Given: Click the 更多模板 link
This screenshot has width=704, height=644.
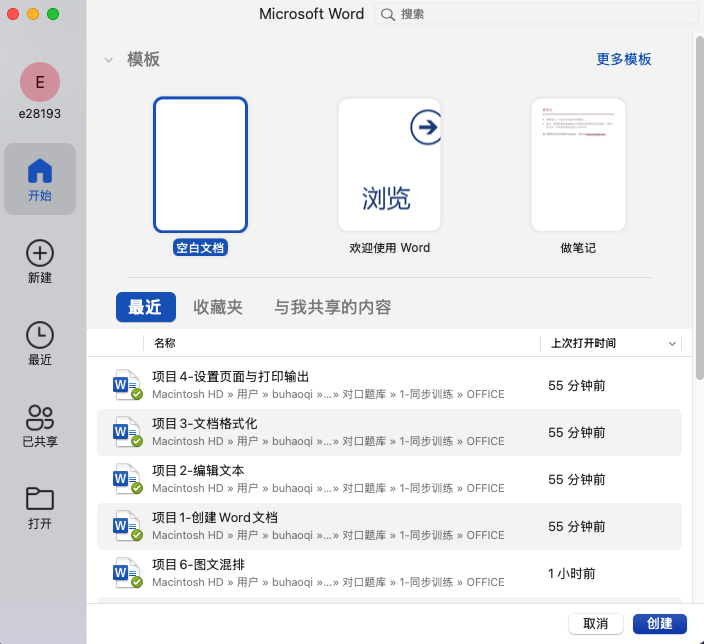Looking at the screenshot, I should pyautogui.click(x=624, y=59).
